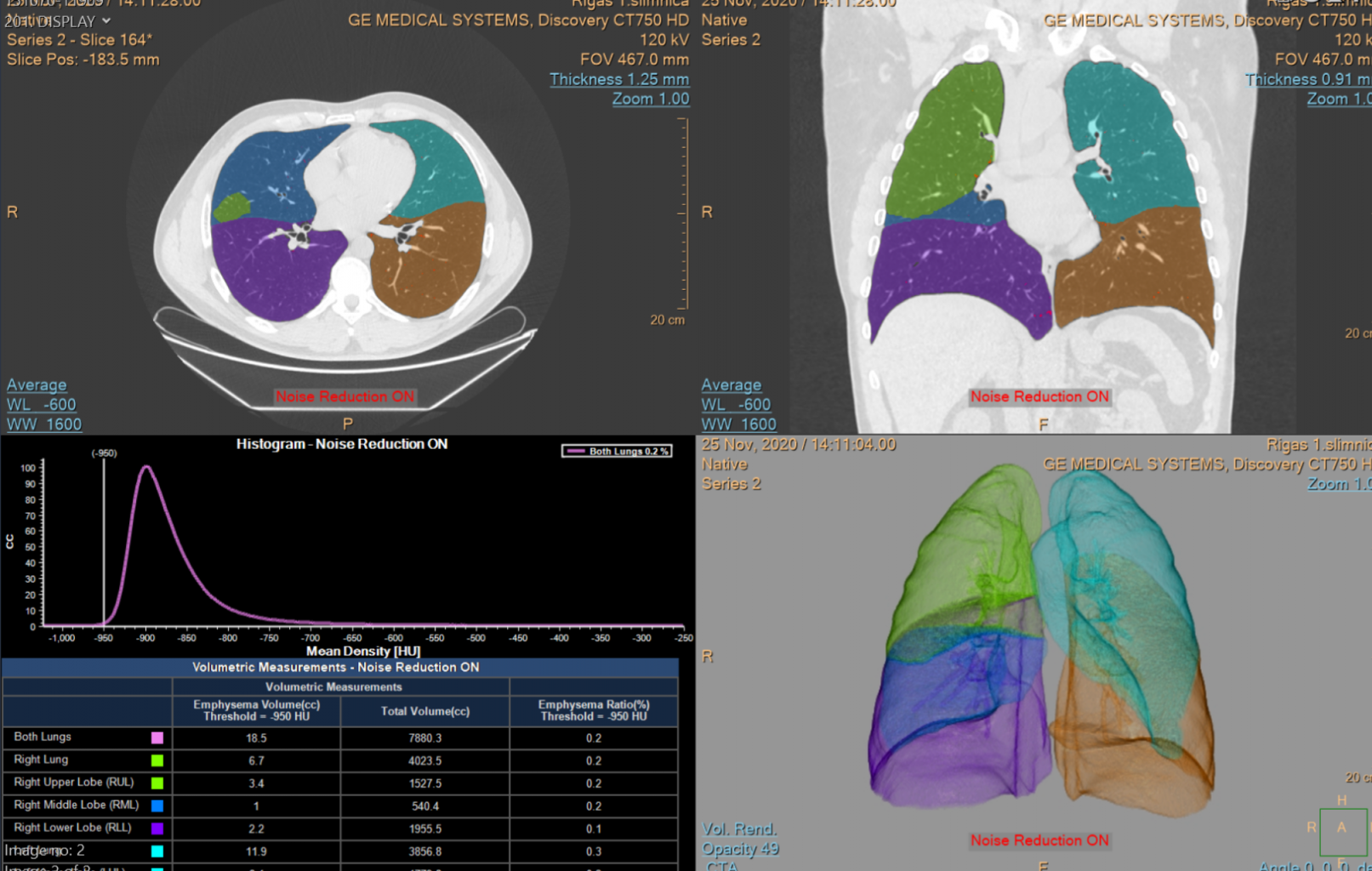
Task: Click WW 1600 link in axial view
Action: [x=44, y=424]
